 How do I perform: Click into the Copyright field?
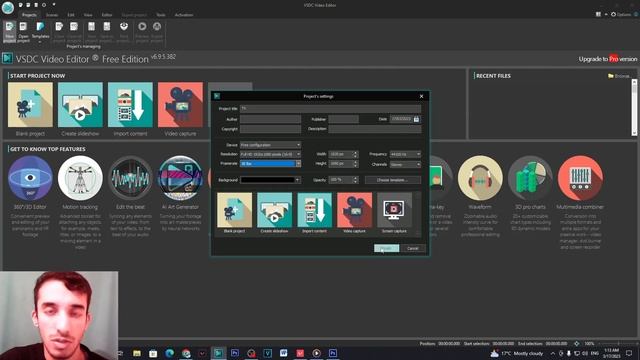tap(270, 129)
